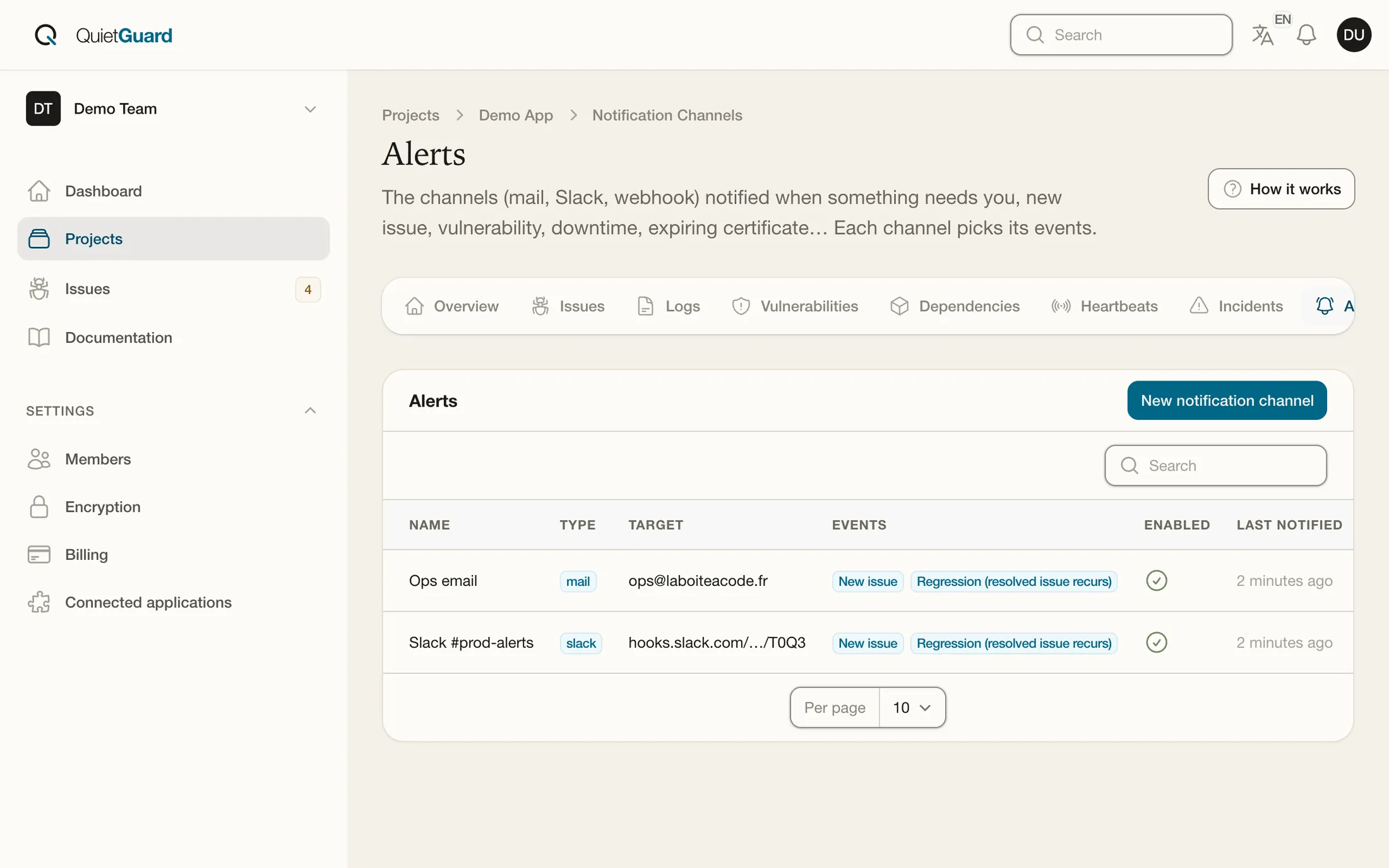
Task: Click the Encryption lock icon
Action: point(39,507)
